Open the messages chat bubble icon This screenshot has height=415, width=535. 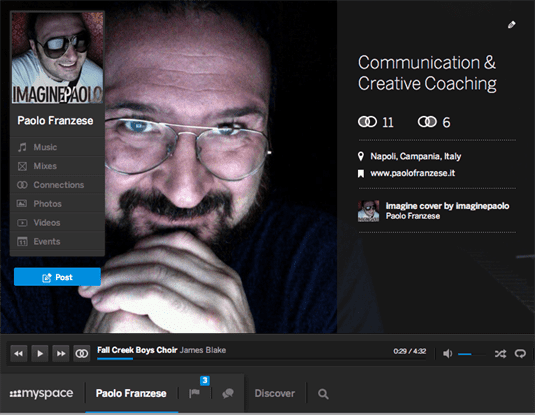pos(228,393)
